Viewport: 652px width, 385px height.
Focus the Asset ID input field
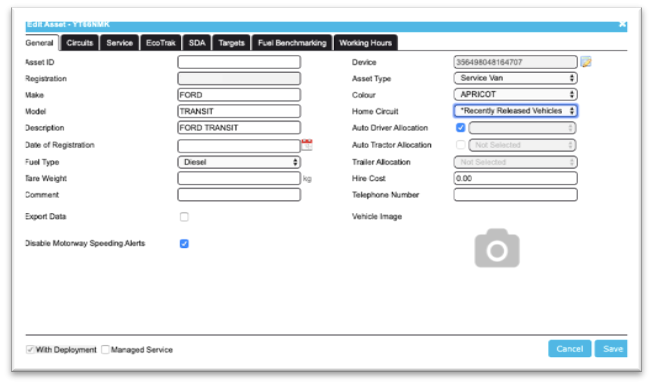[x=239, y=62]
